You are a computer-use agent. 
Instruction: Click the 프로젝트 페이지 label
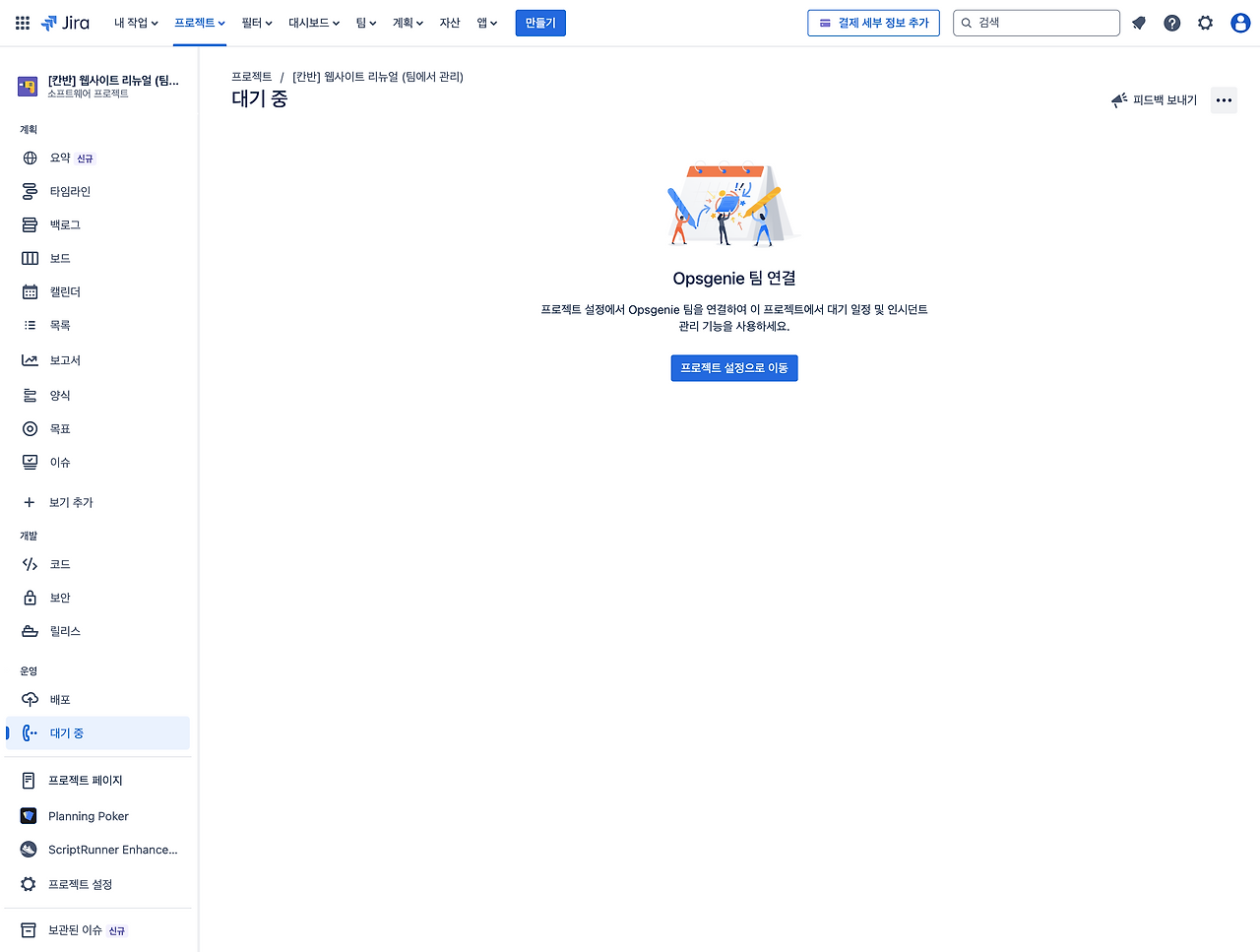pos(86,781)
